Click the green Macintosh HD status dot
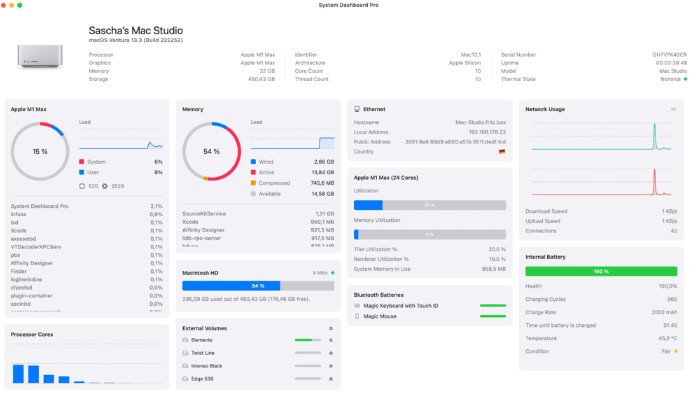 point(332,273)
